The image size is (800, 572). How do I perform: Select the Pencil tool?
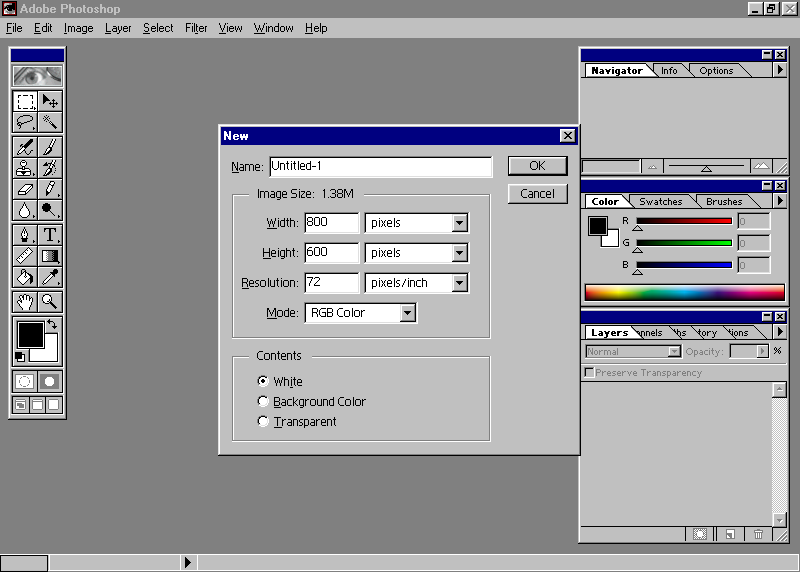(49, 189)
